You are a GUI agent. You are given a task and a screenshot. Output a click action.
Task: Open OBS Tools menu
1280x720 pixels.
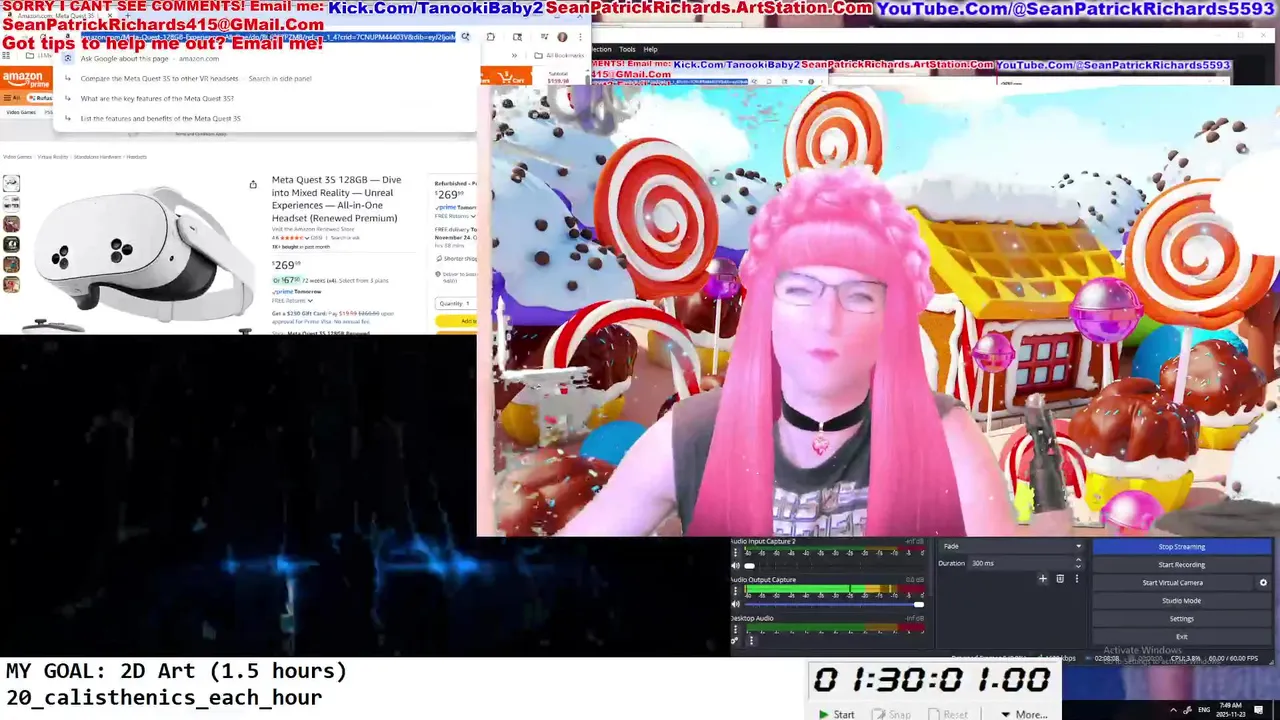[x=627, y=49]
